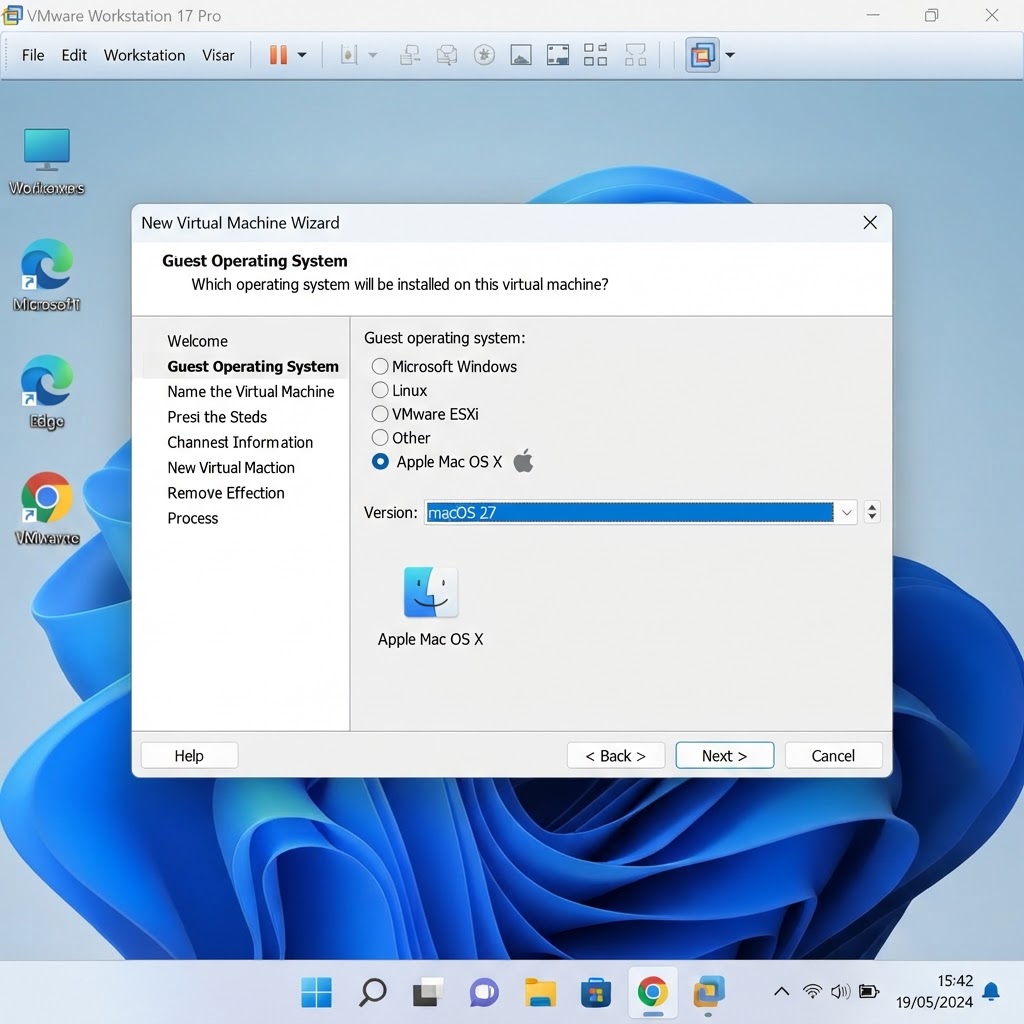Select Process sidebar step
The width and height of the screenshot is (1024, 1024).
(193, 519)
